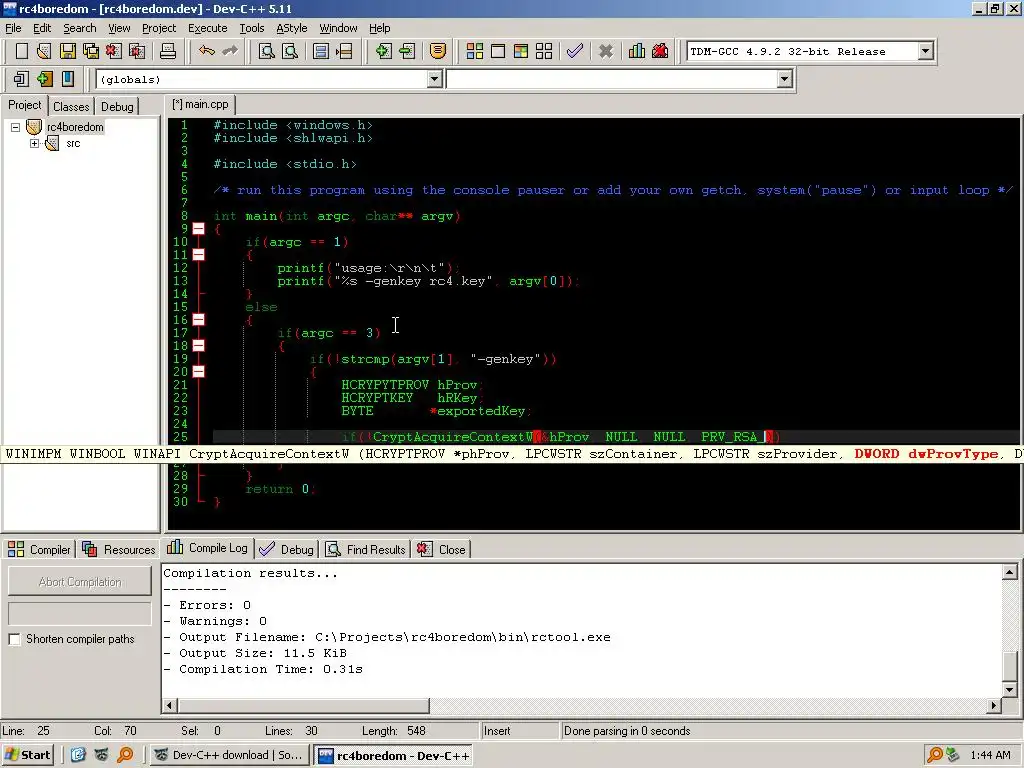Expand the src folder in project tree
Viewport: 1024px width, 768px height.
[34, 144]
